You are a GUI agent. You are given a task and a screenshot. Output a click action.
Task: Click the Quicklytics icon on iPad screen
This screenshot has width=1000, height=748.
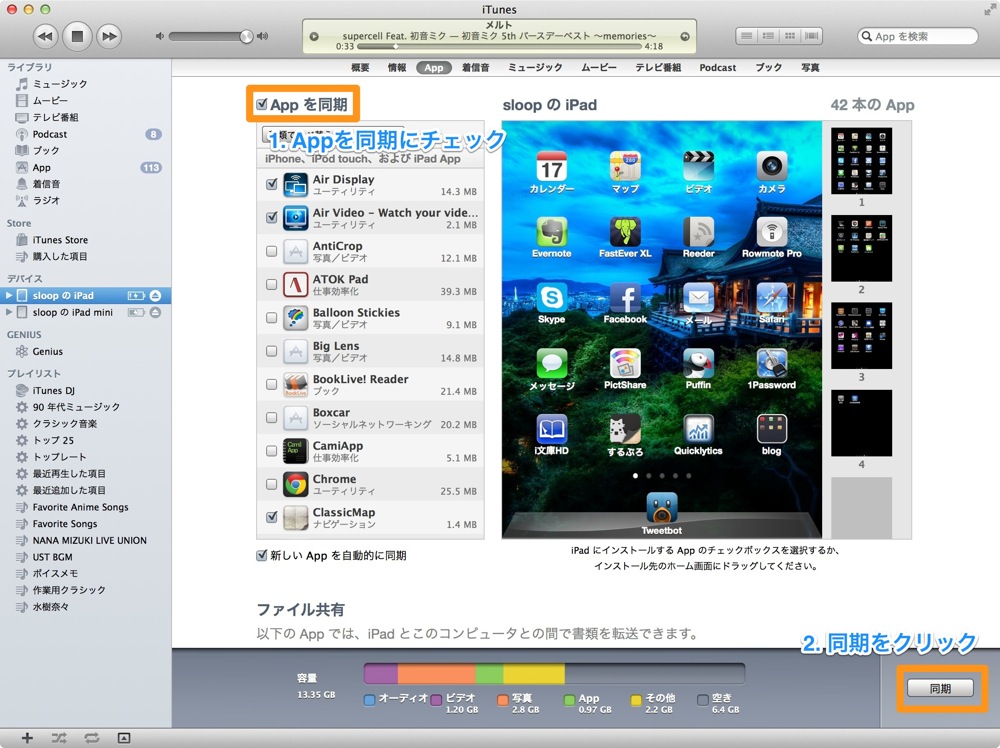(698, 429)
